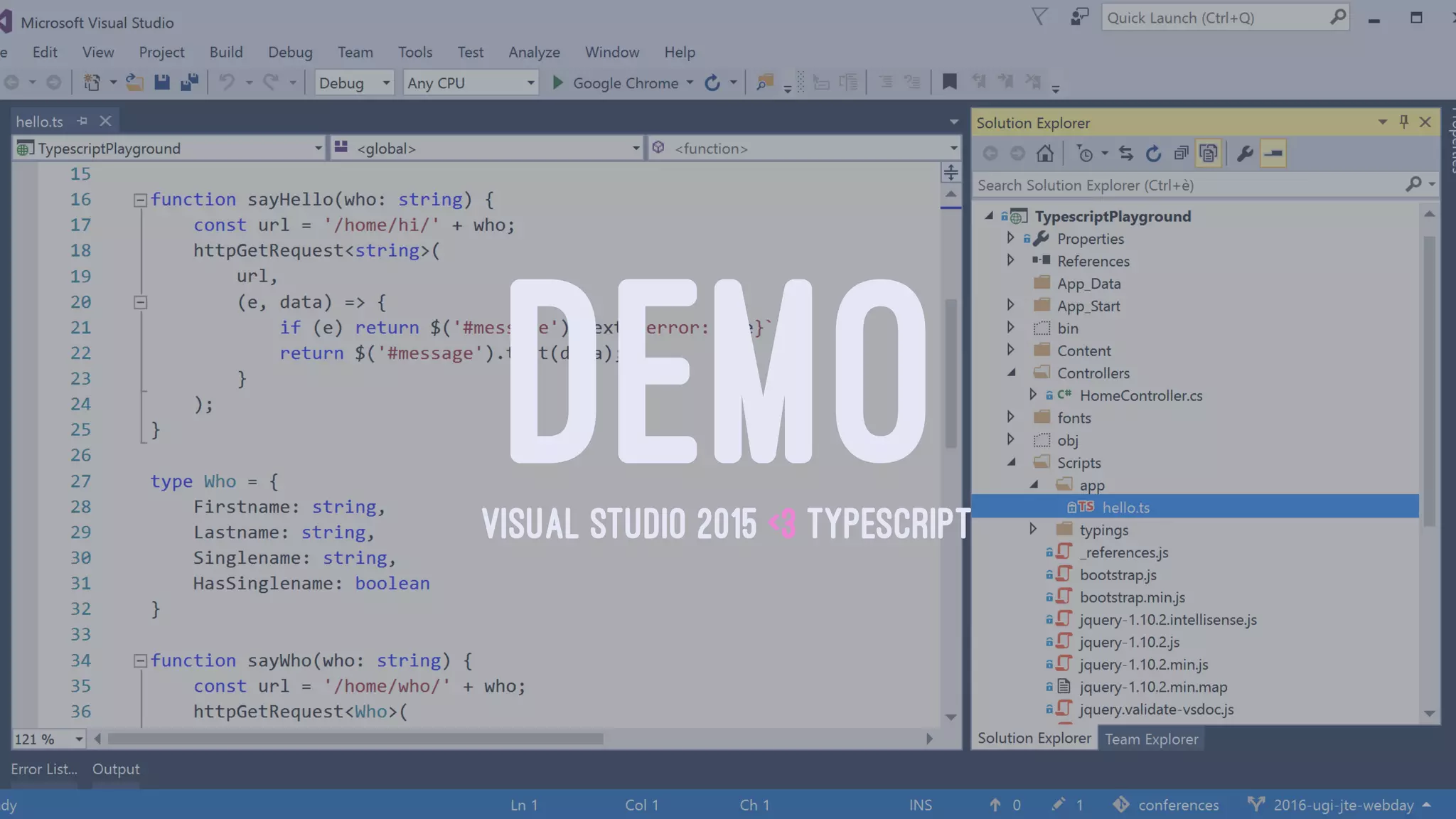Select jquery-1.10.2.min.map file
Image resolution: width=1456 pixels, height=819 pixels.
pyautogui.click(x=1153, y=687)
